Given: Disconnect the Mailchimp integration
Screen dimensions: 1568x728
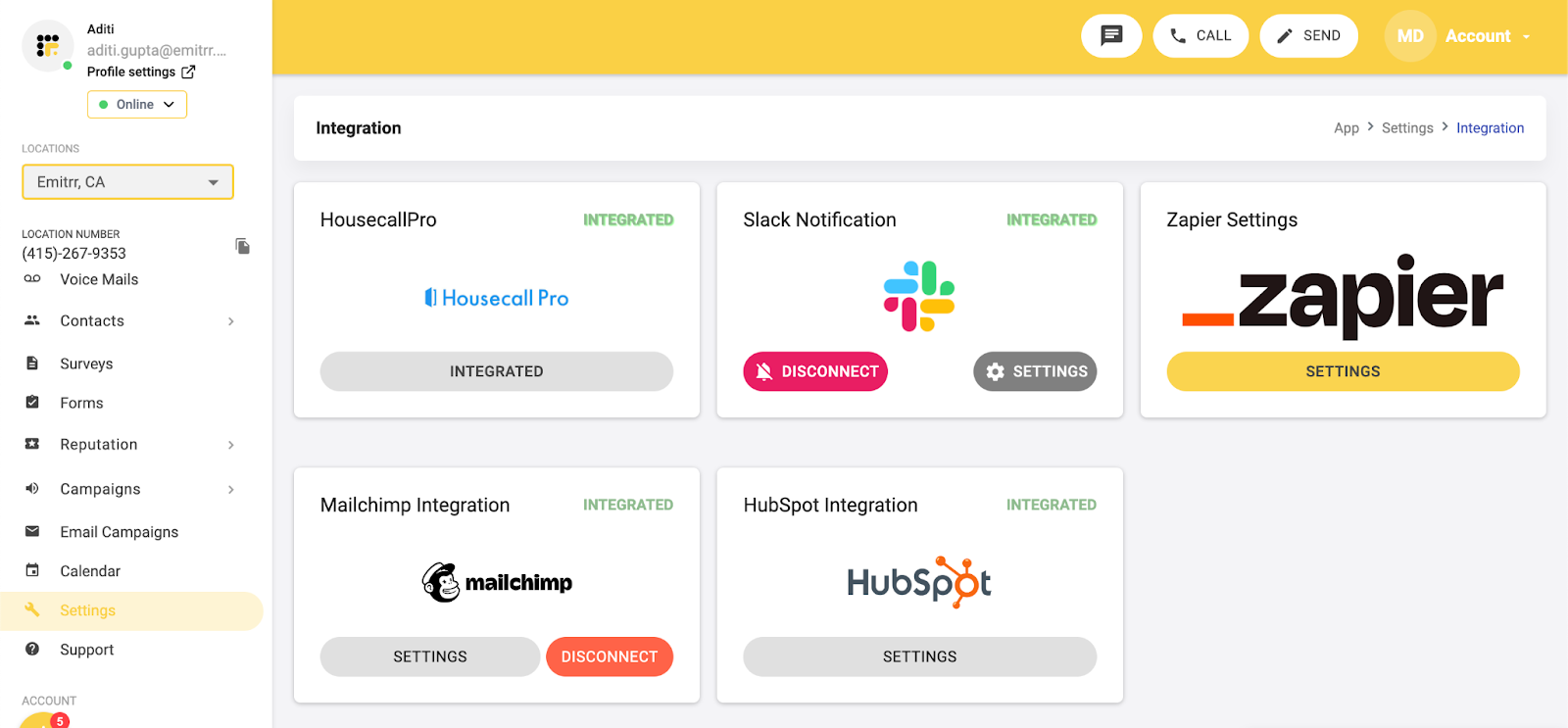Looking at the screenshot, I should [x=610, y=656].
